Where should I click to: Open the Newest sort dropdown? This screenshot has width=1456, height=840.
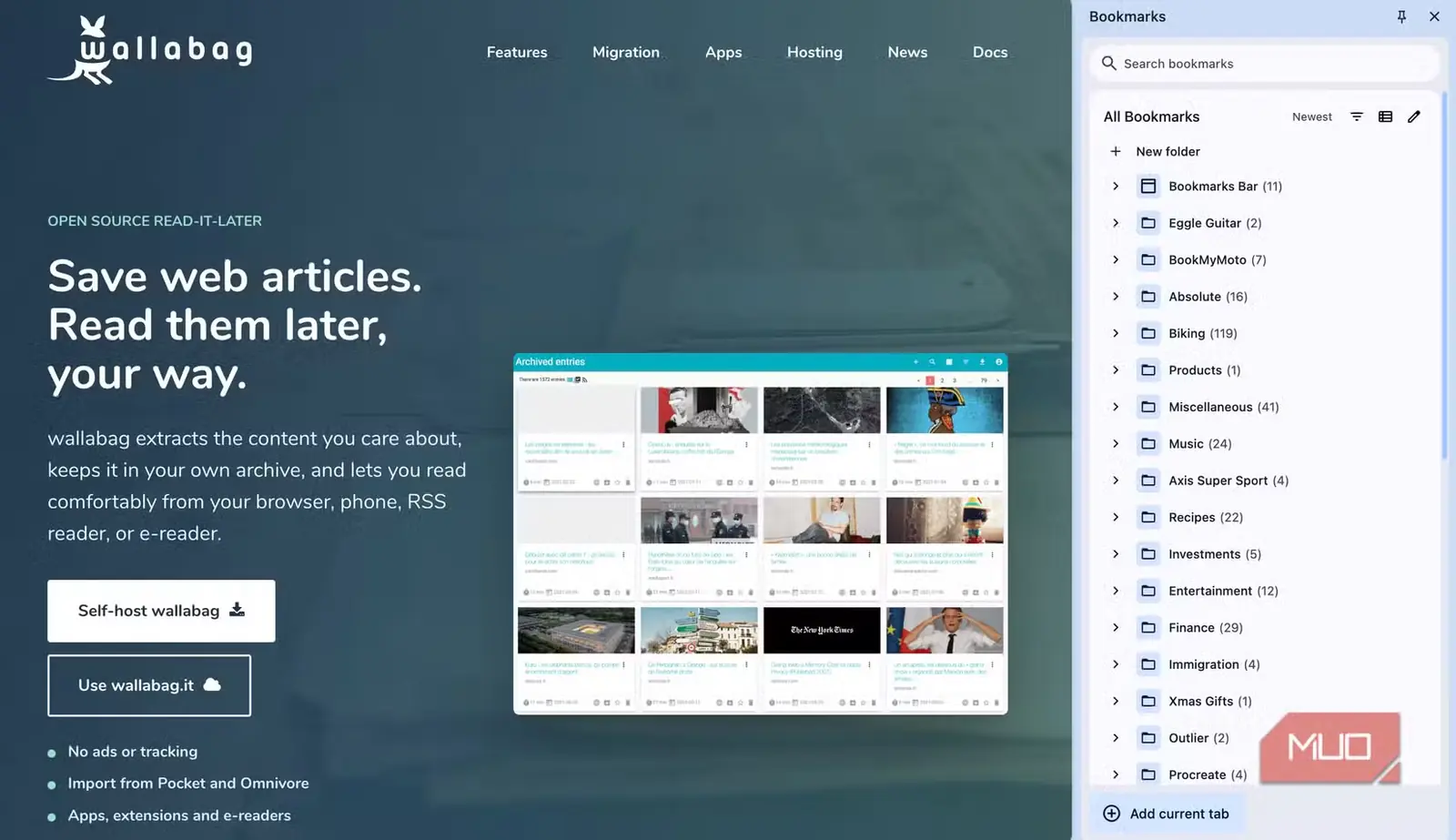(x=1311, y=116)
